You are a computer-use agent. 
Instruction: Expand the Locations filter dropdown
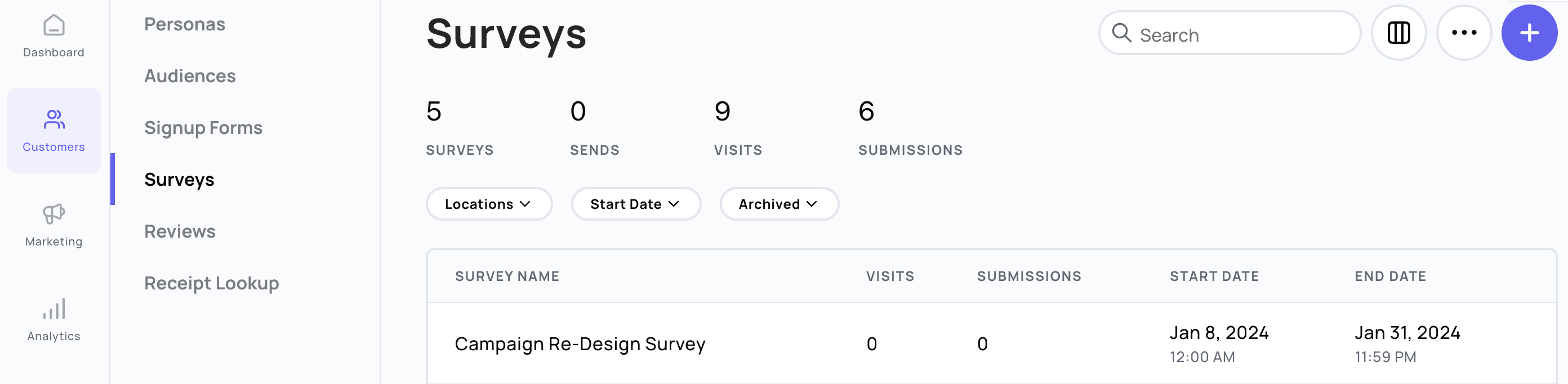tap(489, 204)
